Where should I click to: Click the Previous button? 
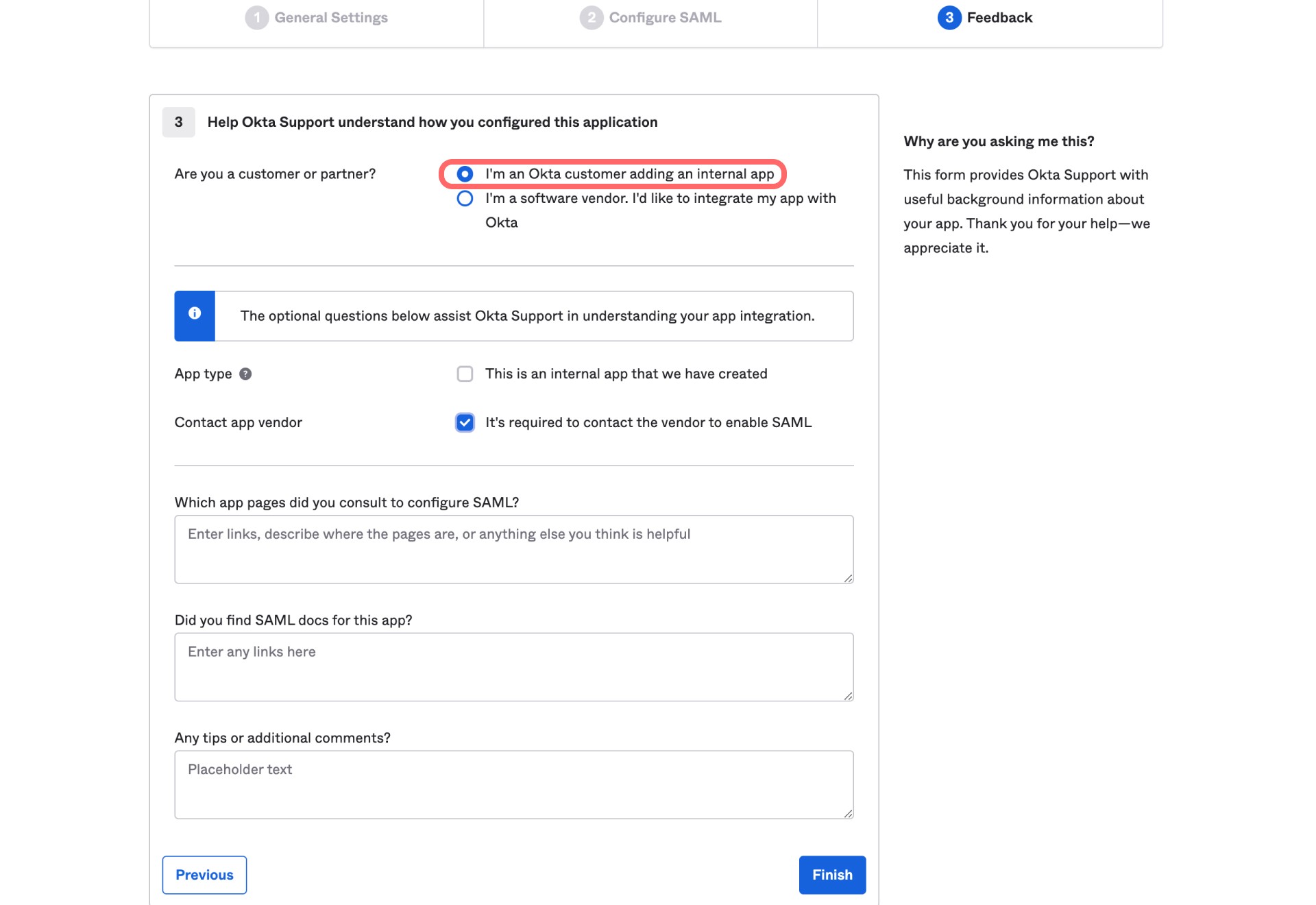[204, 875]
